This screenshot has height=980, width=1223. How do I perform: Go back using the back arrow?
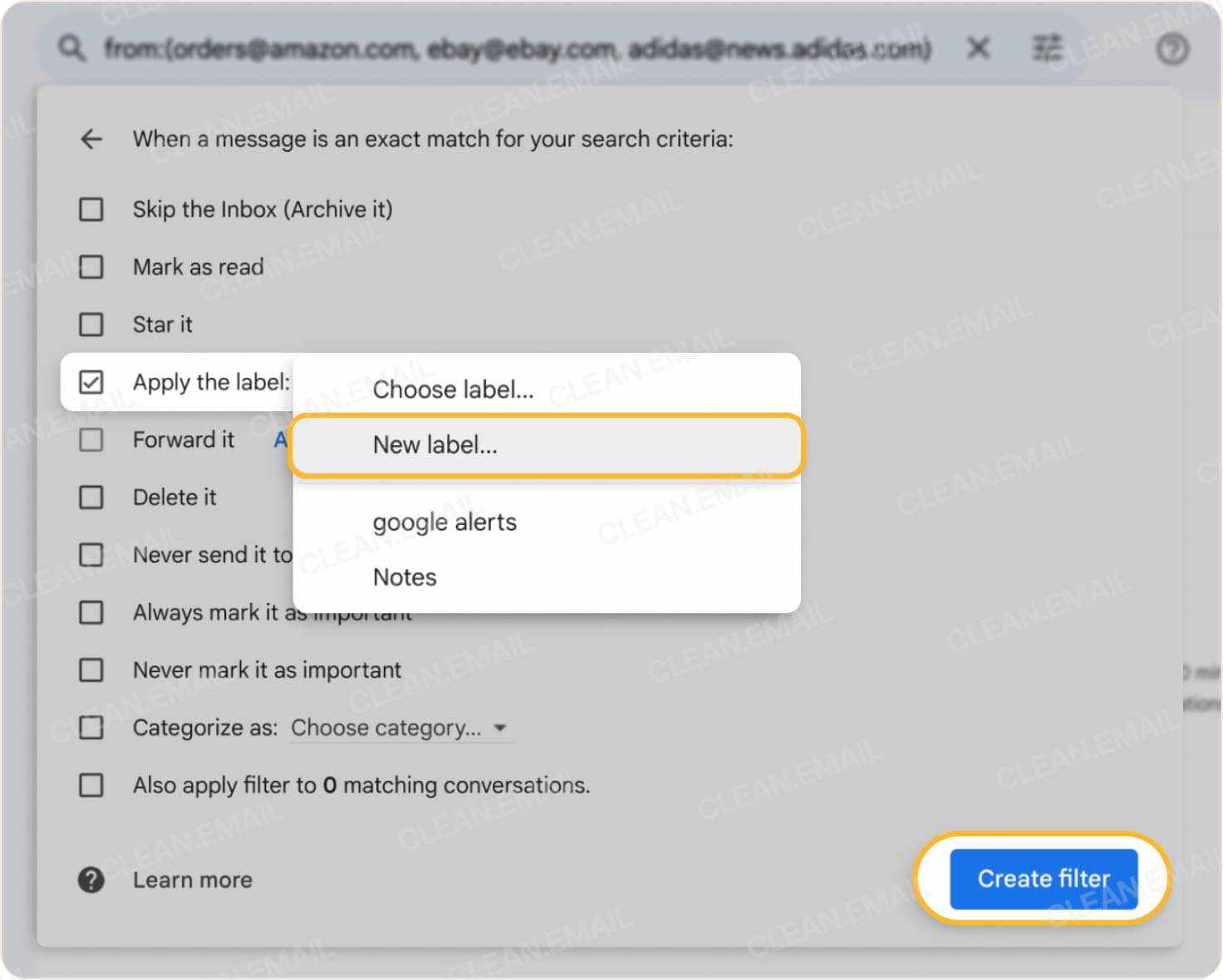(90, 139)
